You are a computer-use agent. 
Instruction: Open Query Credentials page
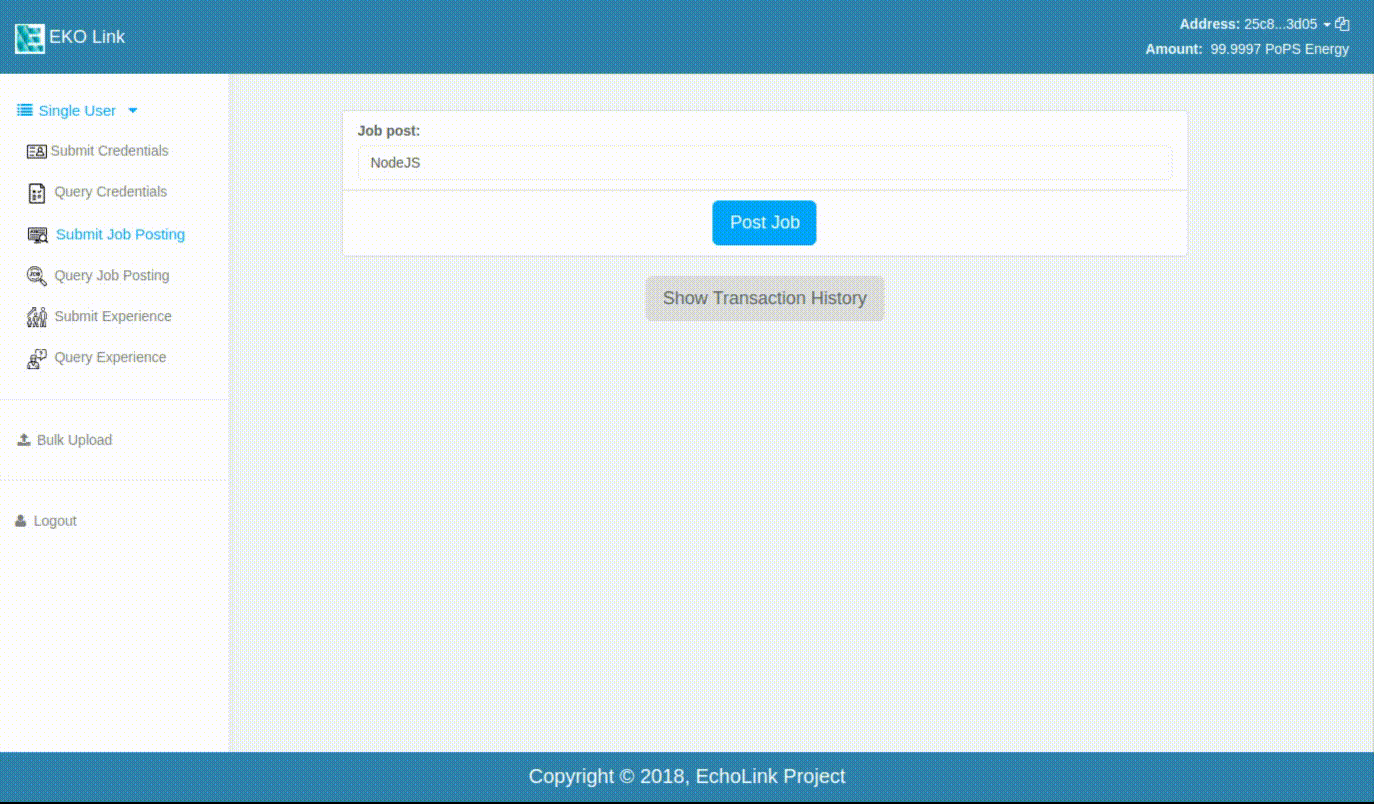(110, 192)
